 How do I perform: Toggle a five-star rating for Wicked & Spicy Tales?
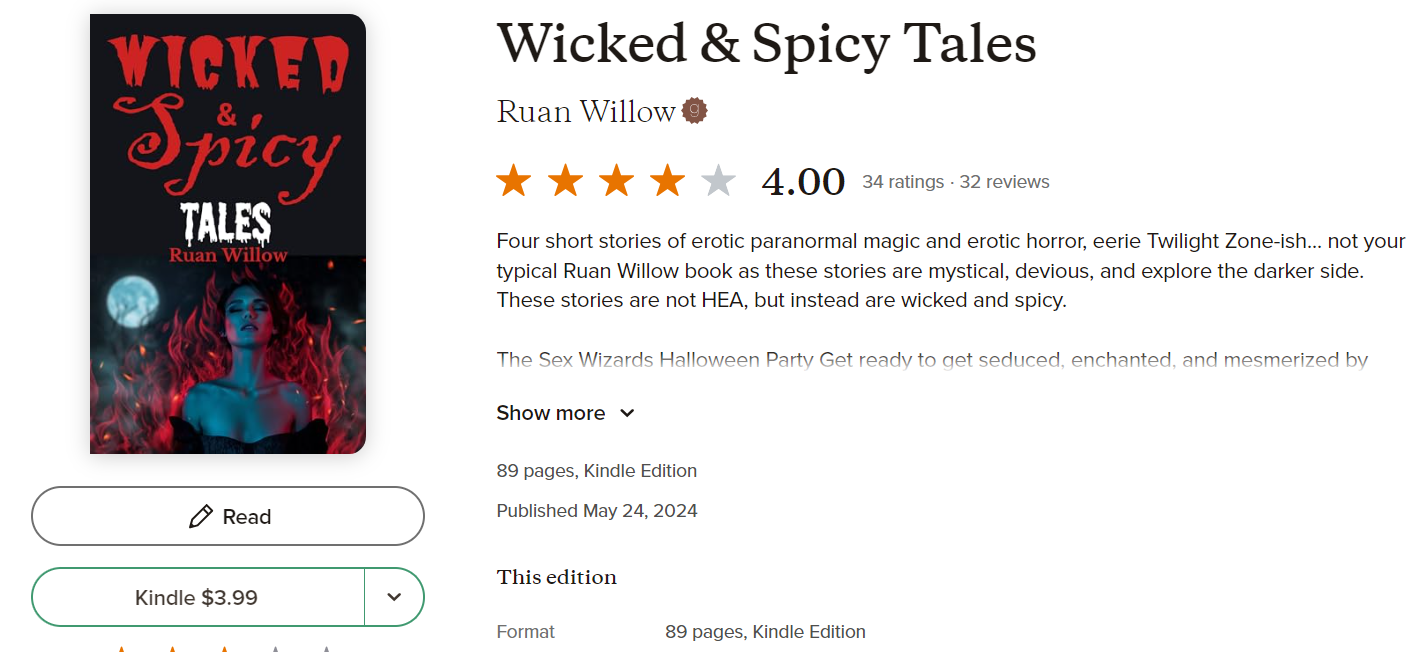coord(328,648)
